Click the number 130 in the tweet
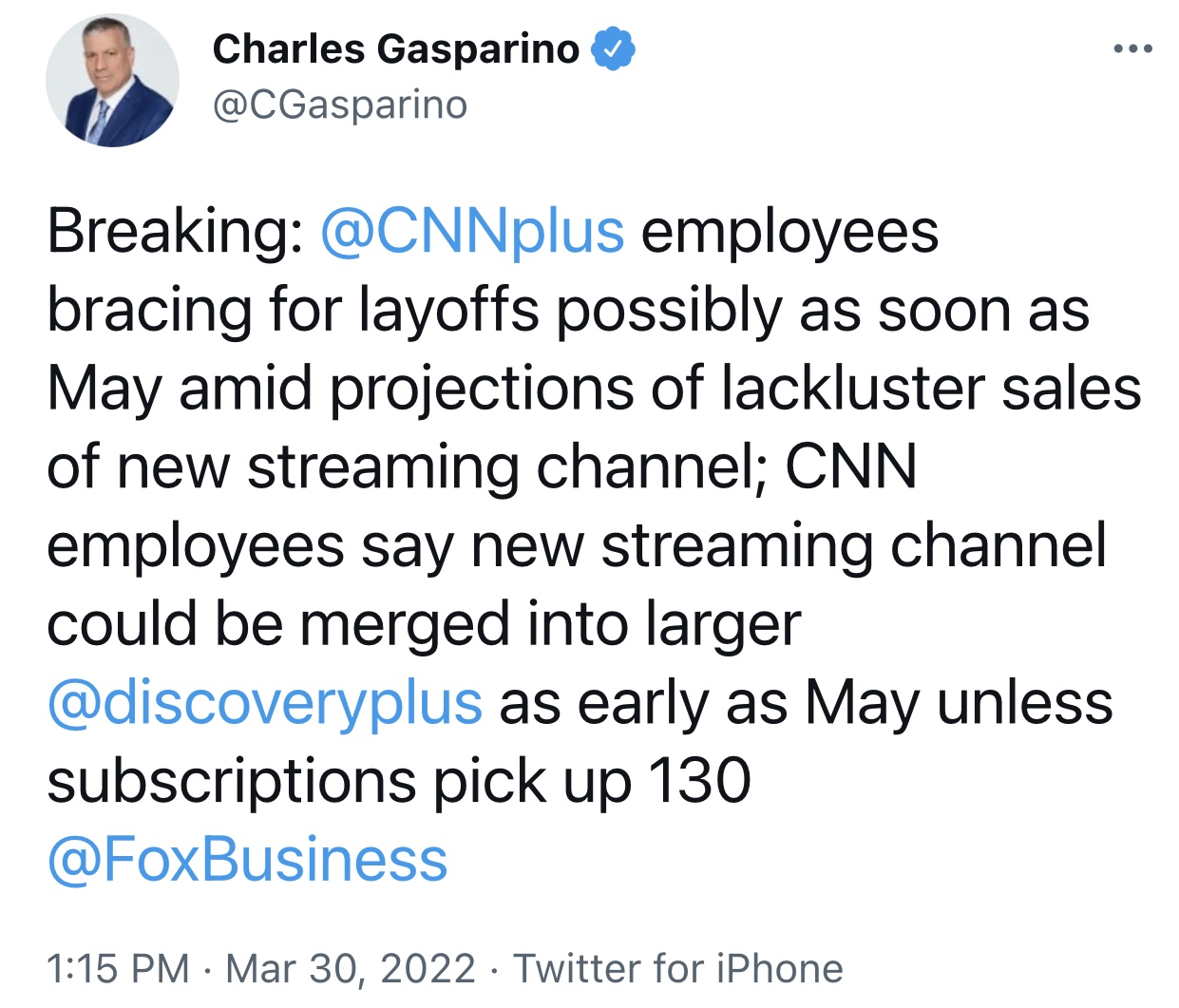 point(699,782)
